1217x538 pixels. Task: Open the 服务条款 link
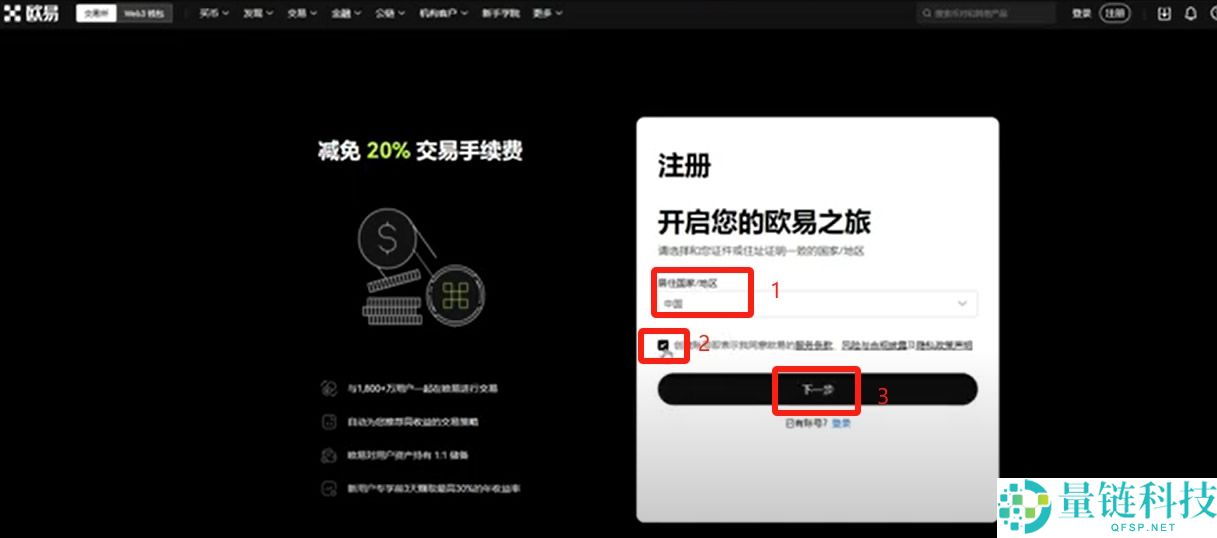click(813, 345)
